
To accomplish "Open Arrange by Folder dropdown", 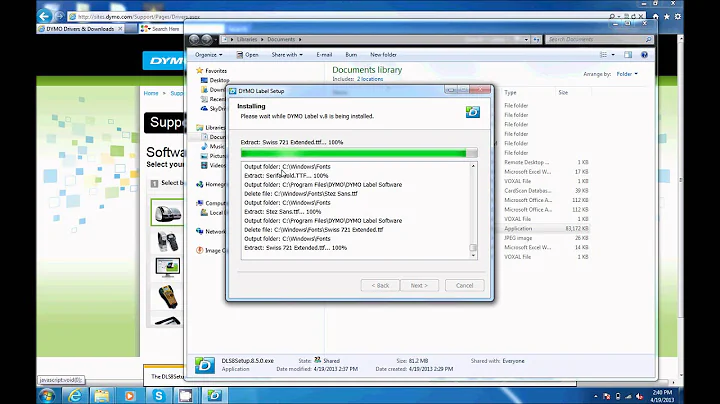I will [x=627, y=74].
